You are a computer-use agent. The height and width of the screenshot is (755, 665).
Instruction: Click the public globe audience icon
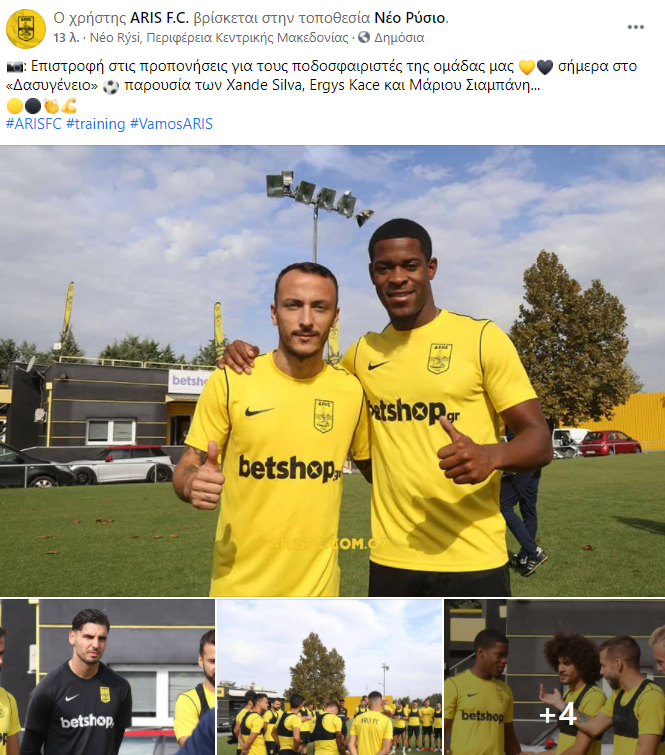(364, 37)
